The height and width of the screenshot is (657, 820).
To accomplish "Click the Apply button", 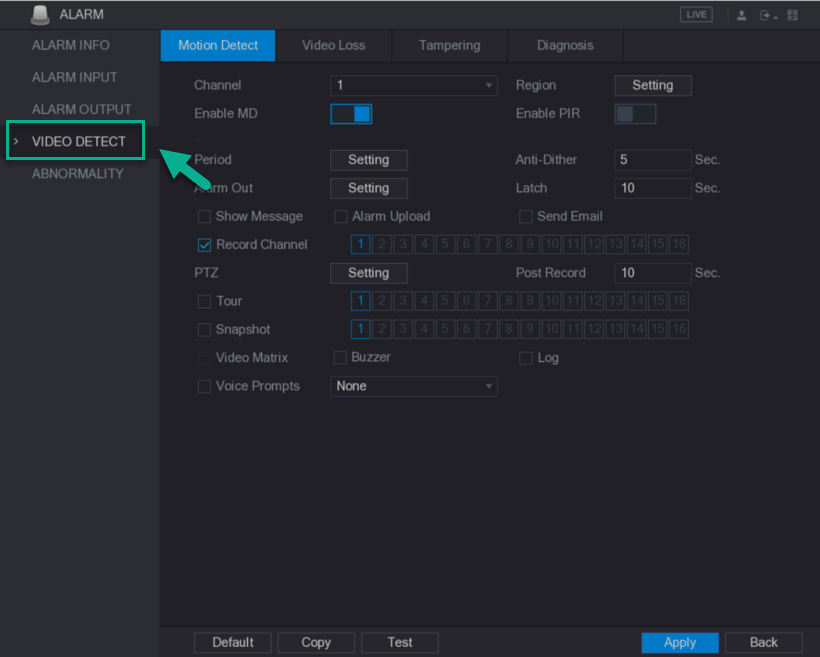I will (680, 643).
